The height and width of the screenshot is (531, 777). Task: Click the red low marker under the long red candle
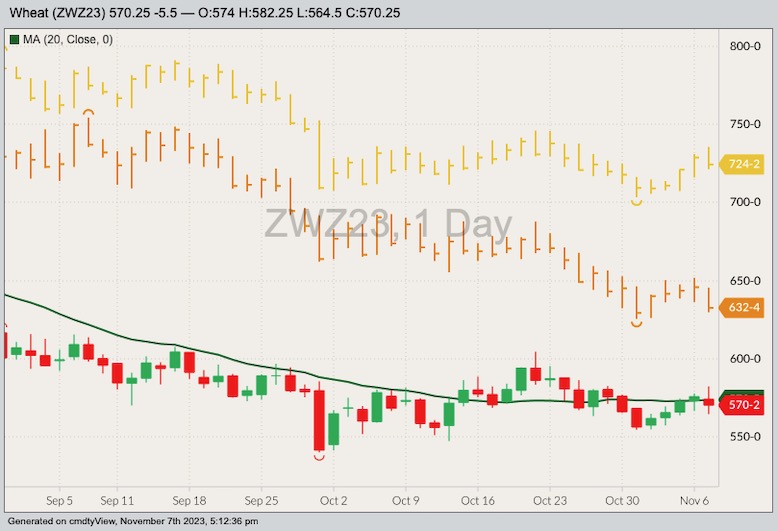coord(319,457)
